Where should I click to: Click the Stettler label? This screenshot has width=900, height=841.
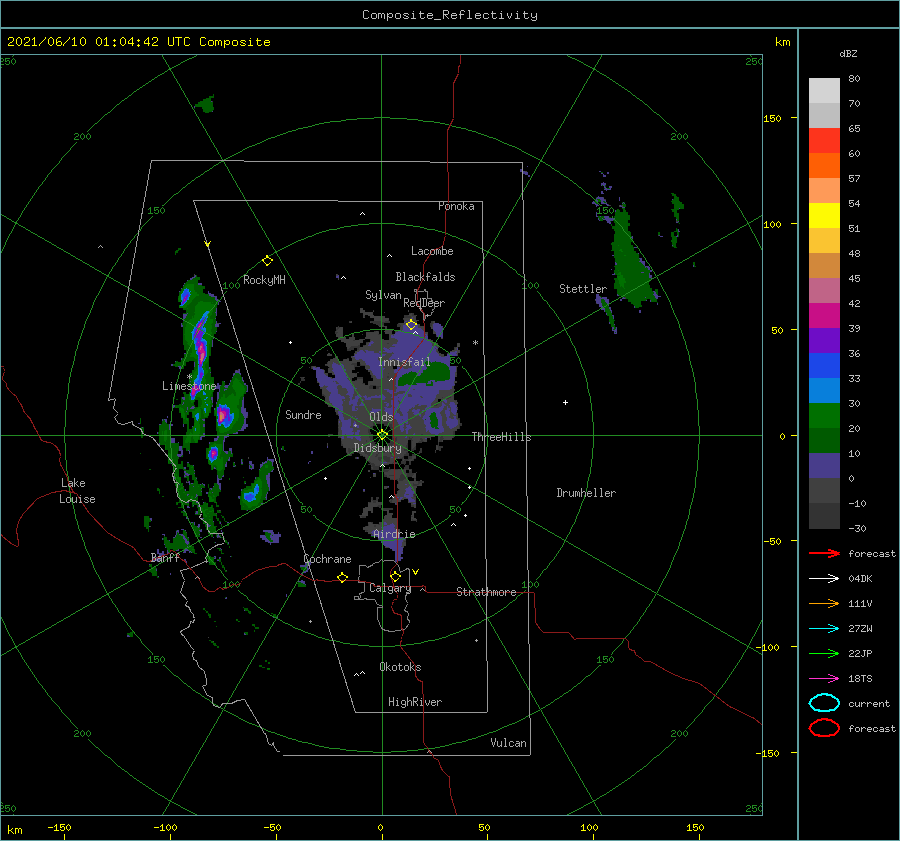pos(583,289)
